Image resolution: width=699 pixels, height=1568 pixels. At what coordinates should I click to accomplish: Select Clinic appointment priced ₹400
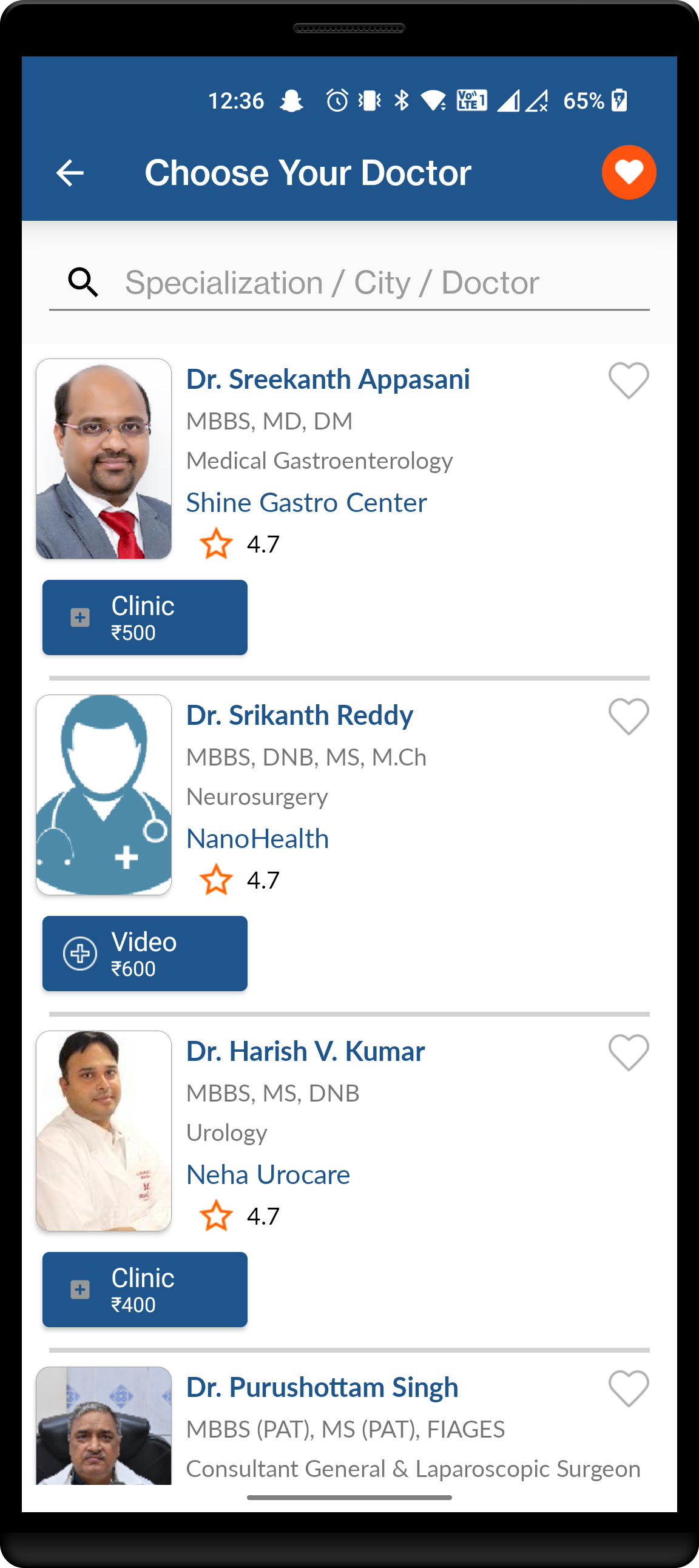click(x=145, y=1290)
